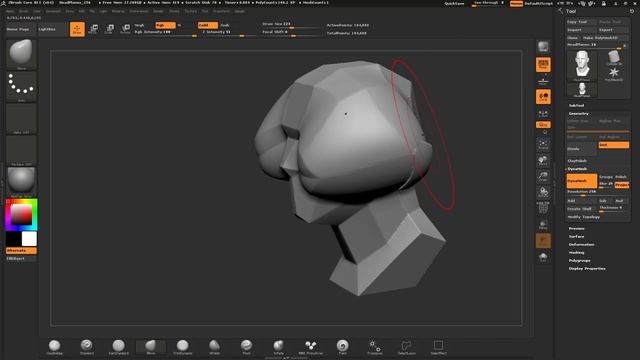Viewport: 640px width, 360px height.
Task: Click Make PolyMesh3D button
Action: tap(605, 38)
